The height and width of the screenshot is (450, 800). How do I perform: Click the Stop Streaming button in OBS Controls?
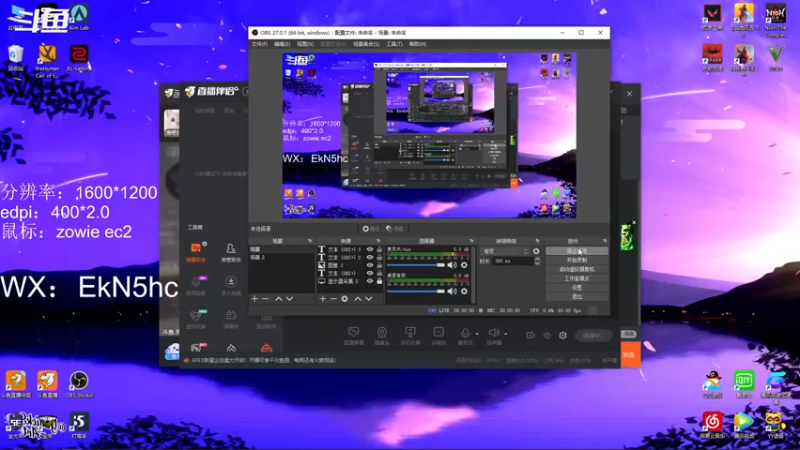click(x=577, y=251)
